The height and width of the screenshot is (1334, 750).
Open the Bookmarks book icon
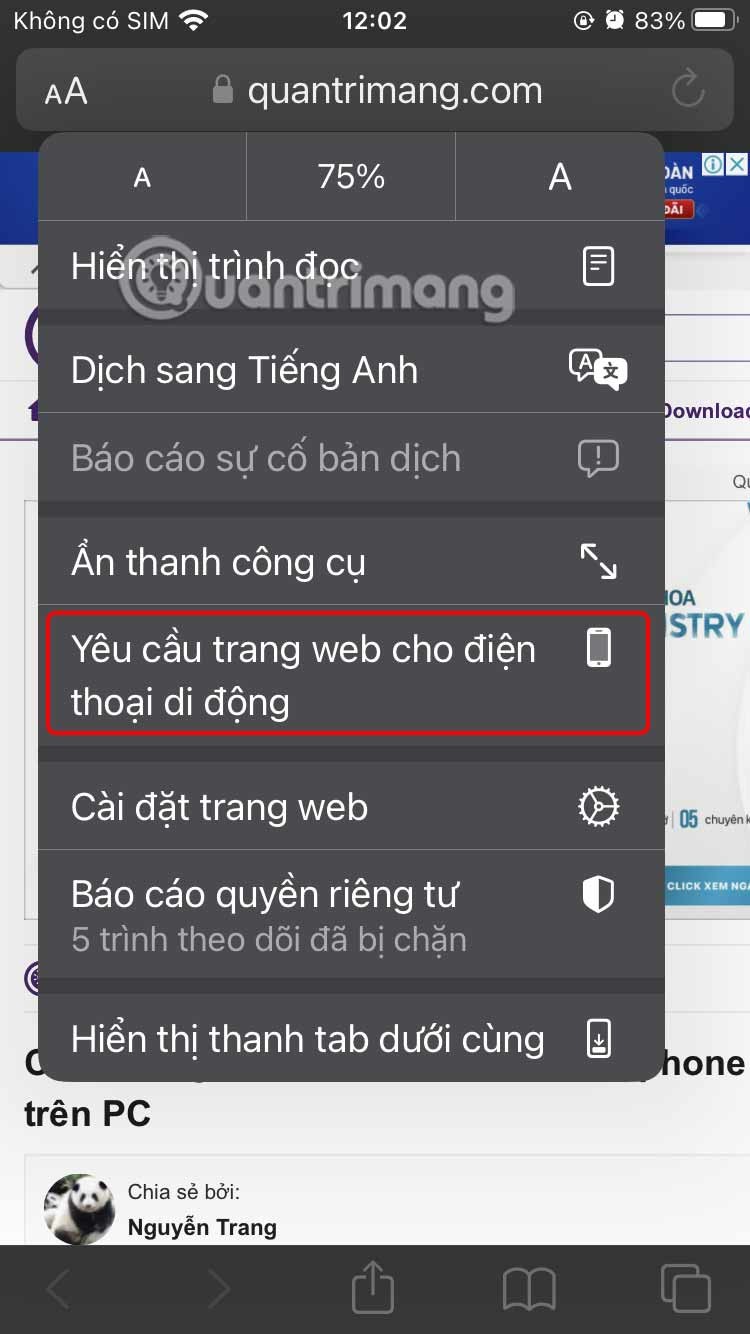pos(529,1289)
